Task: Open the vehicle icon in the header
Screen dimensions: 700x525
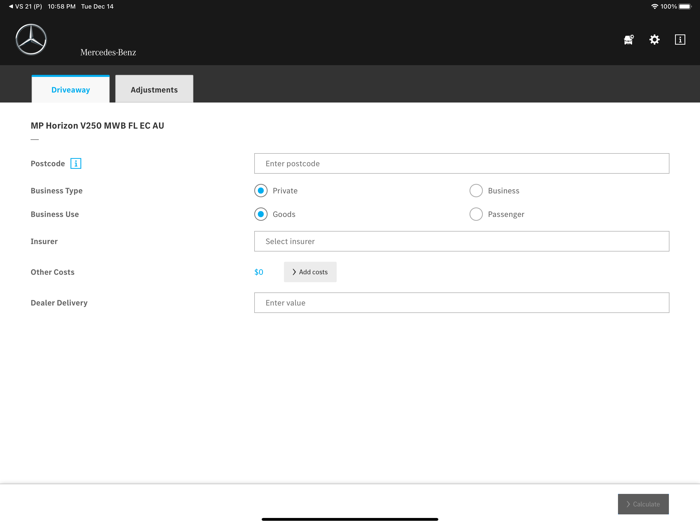Action: tap(628, 40)
